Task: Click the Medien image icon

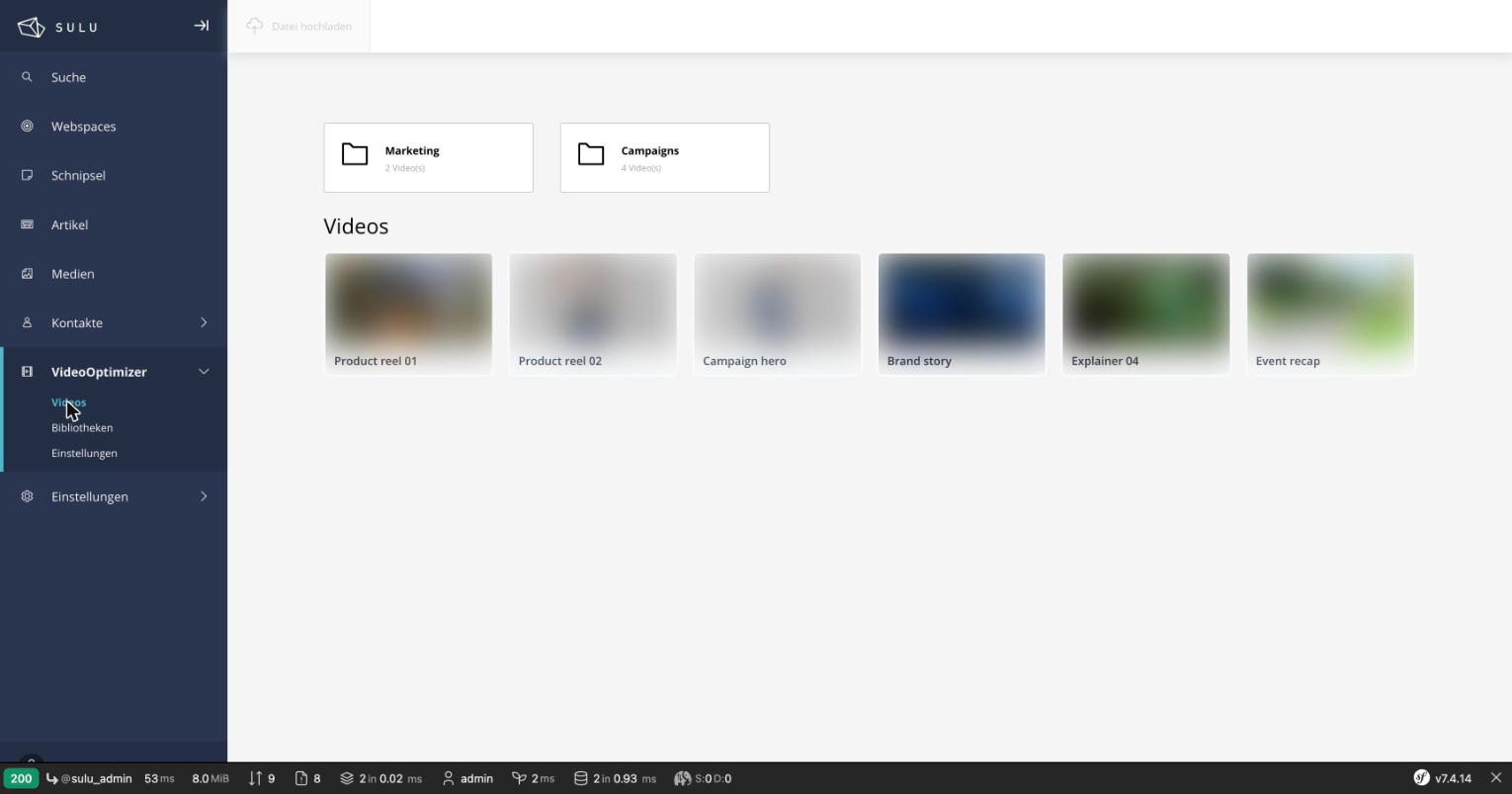Action: point(27,273)
